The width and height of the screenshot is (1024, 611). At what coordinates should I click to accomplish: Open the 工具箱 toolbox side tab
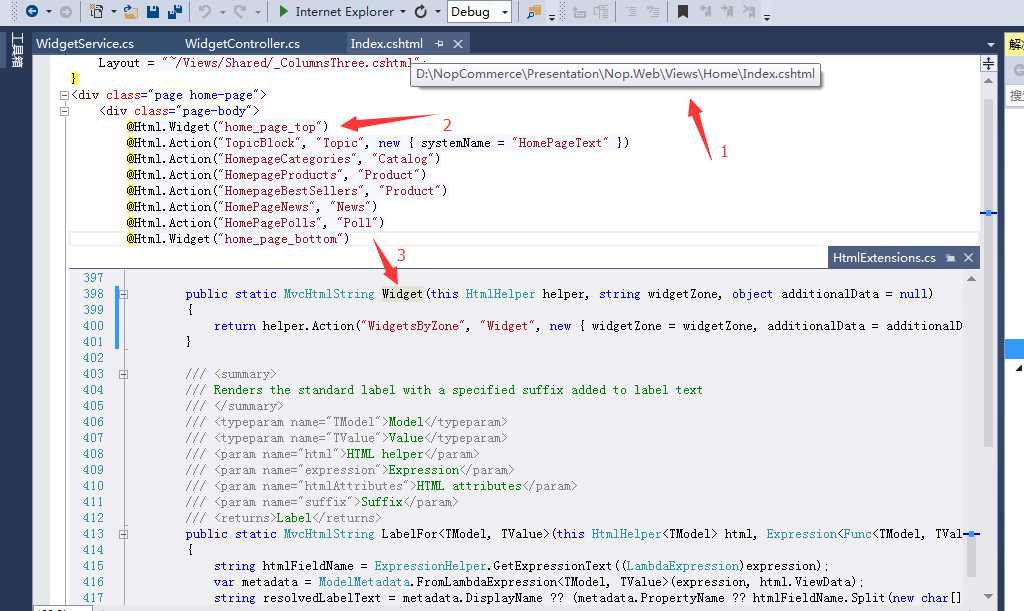[x=18, y=50]
